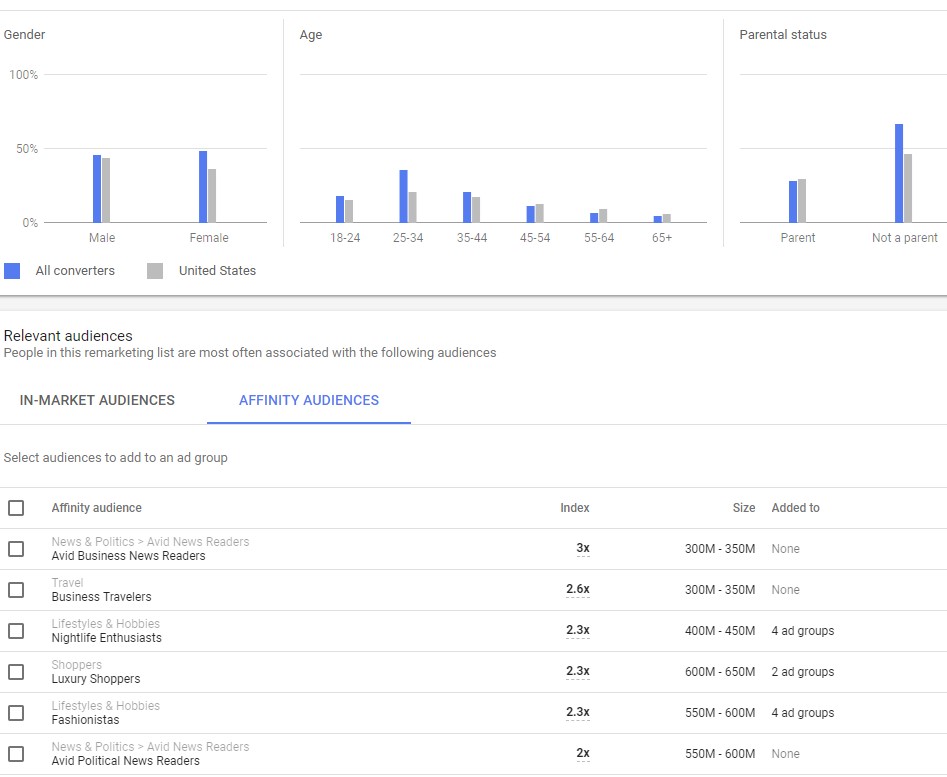Click the Avid Business News Readers name
This screenshot has height=777, width=947.
pyautogui.click(x=128, y=556)
